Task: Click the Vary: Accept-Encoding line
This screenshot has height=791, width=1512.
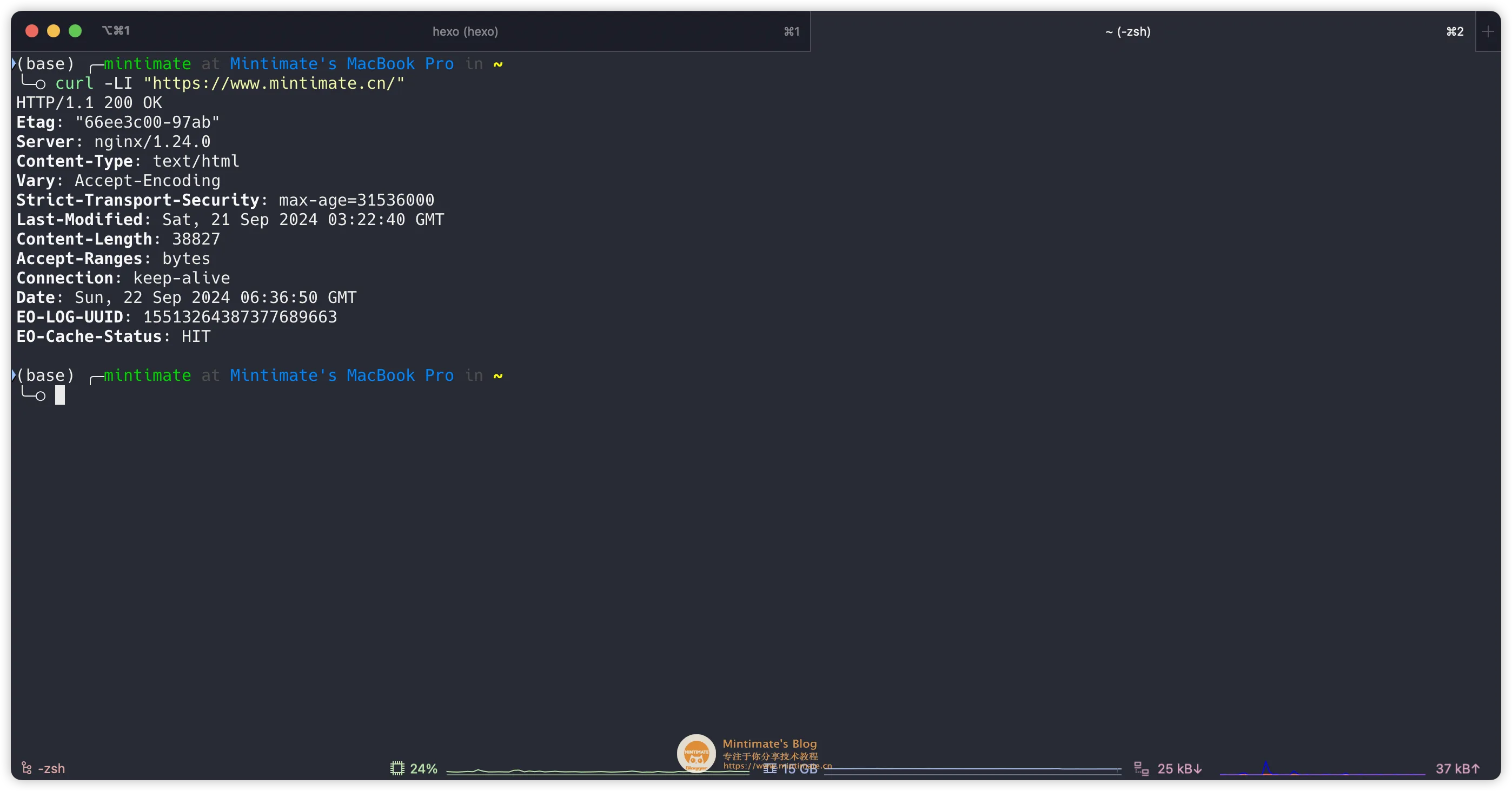Action: pos(118,180)
